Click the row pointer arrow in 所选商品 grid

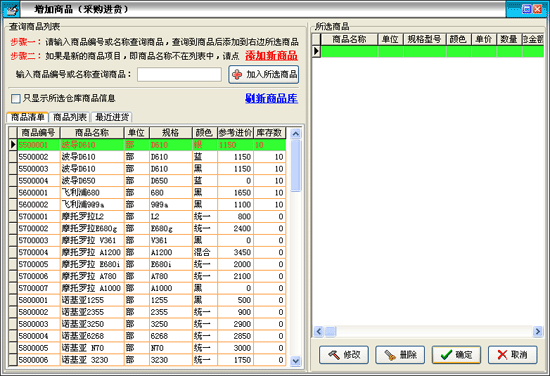coord(316,51)
